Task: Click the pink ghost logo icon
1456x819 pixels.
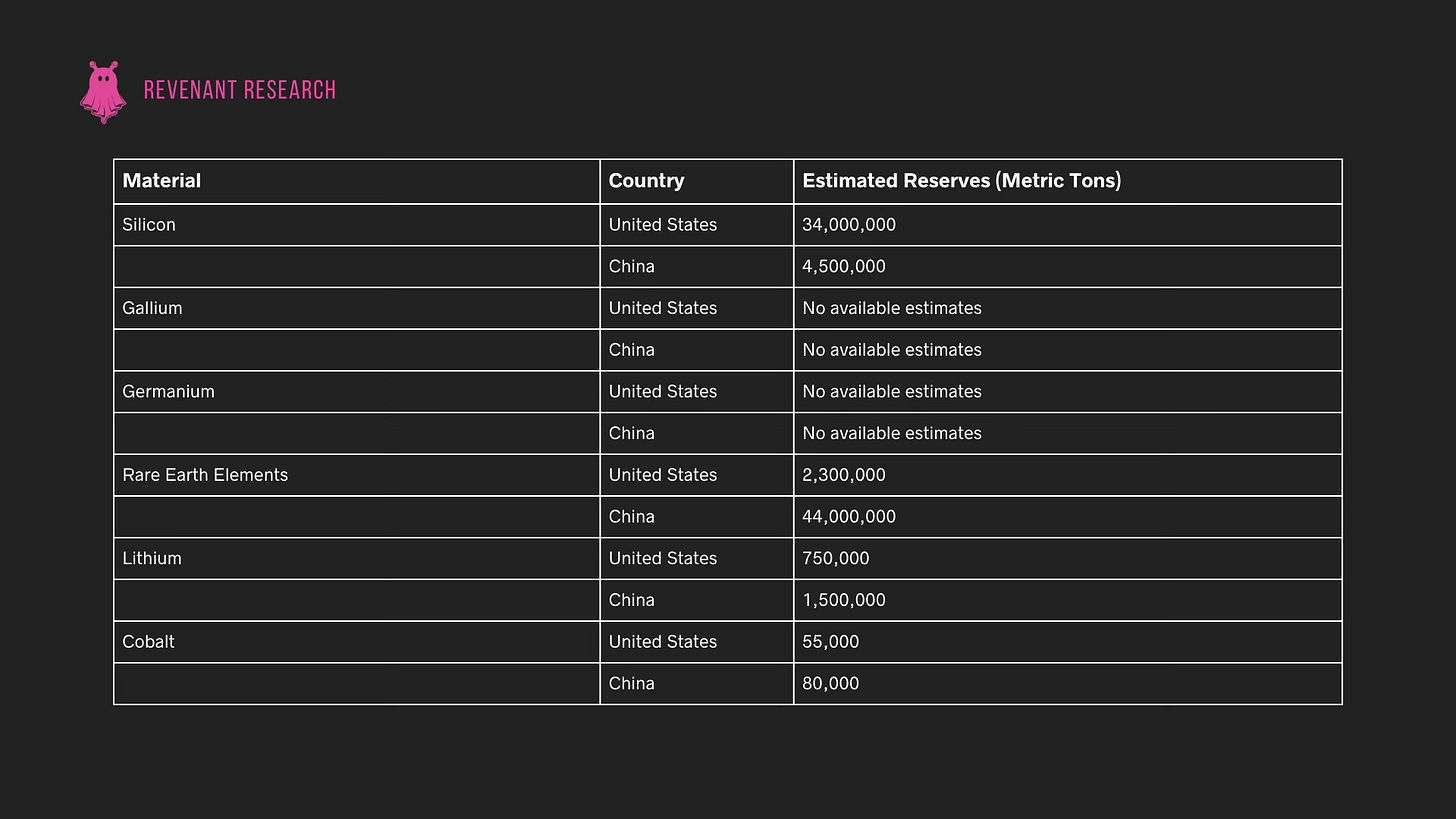Action: click(103, 92)
